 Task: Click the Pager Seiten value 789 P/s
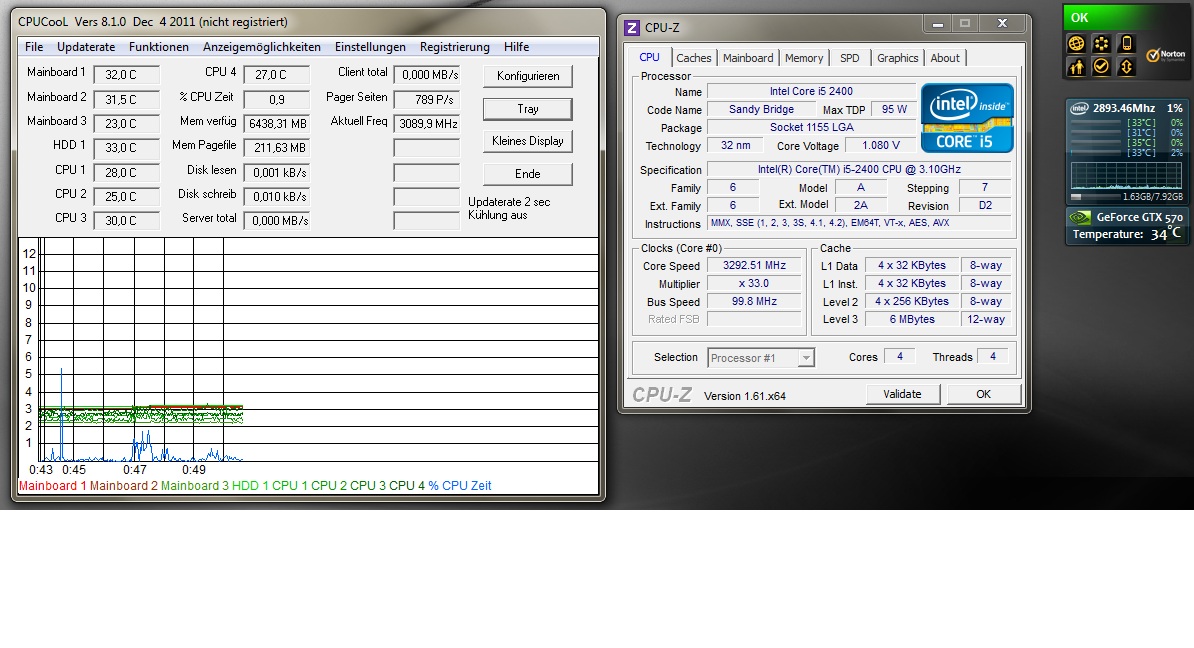(427, 99)
